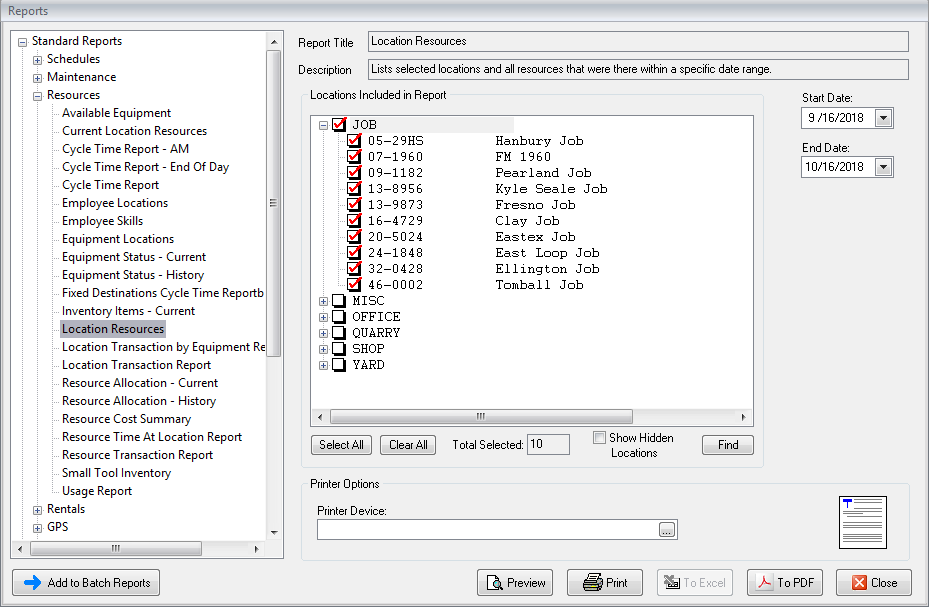Enable Show Hidden Locations checkbox
Screen dimensions: 929x607
click(599, 438)
